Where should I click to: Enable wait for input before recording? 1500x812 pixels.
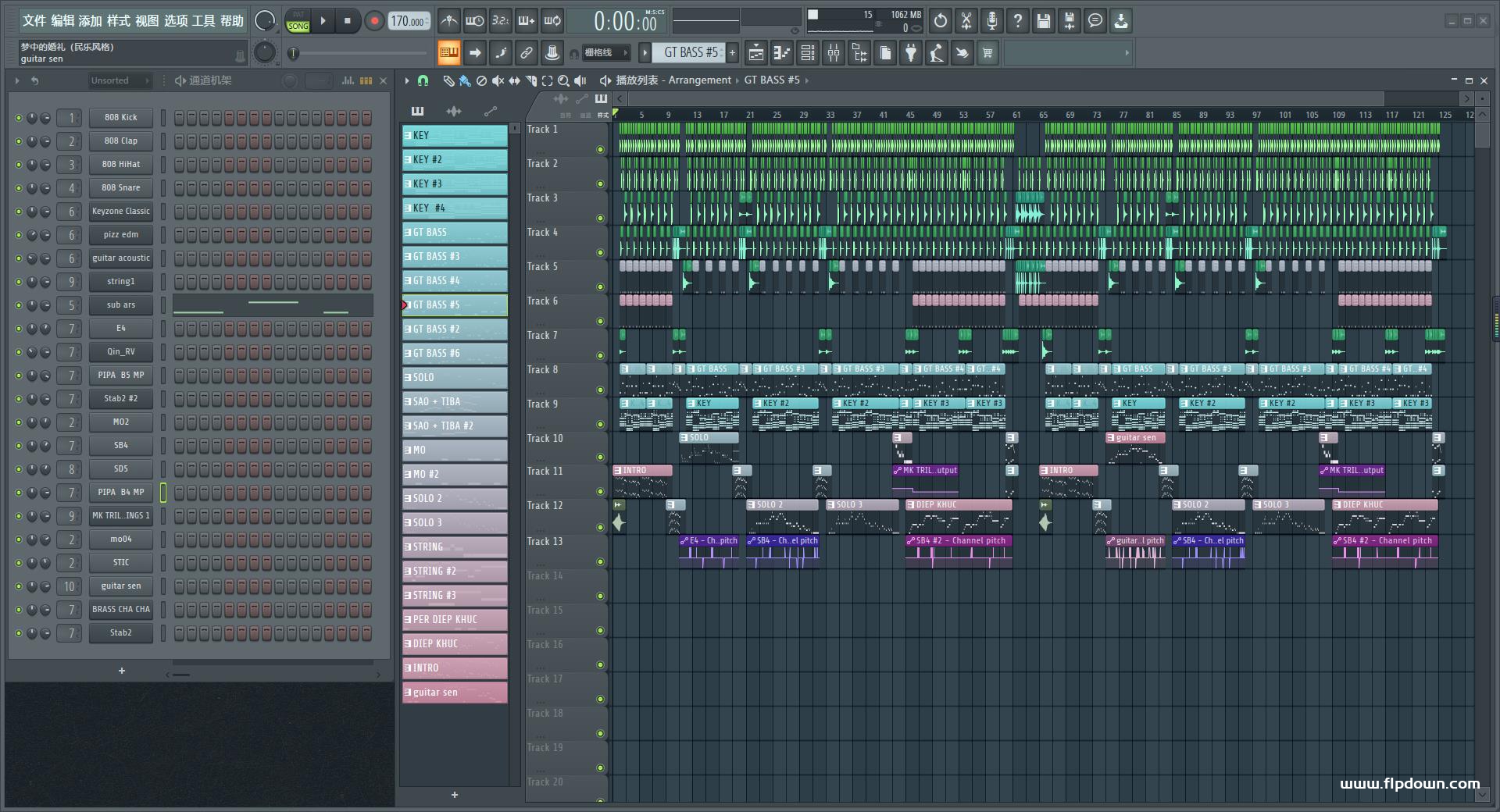tap(474, 21)
